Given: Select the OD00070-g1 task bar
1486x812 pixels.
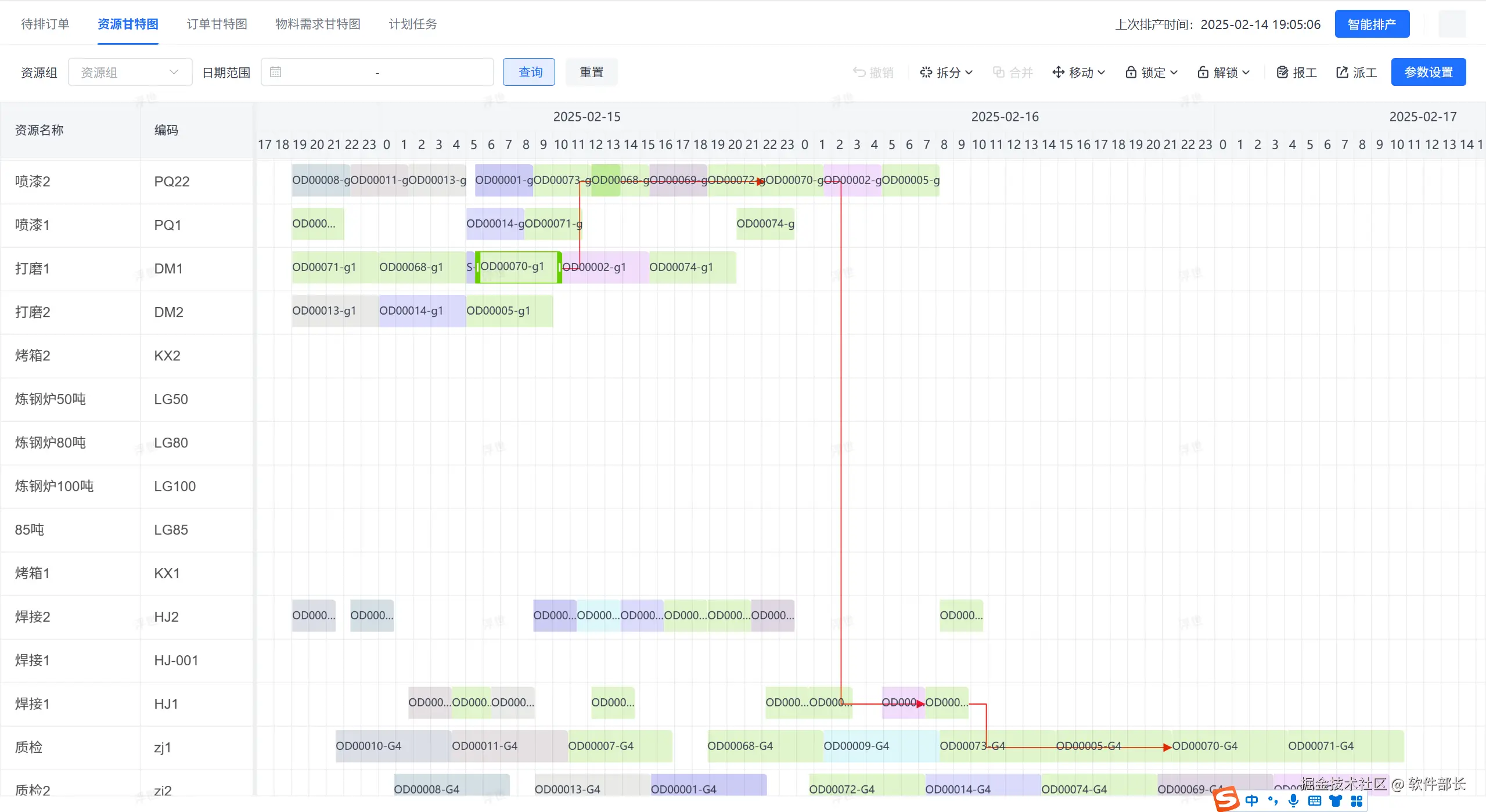Looking at the screenshot, I should click(518, 267).
